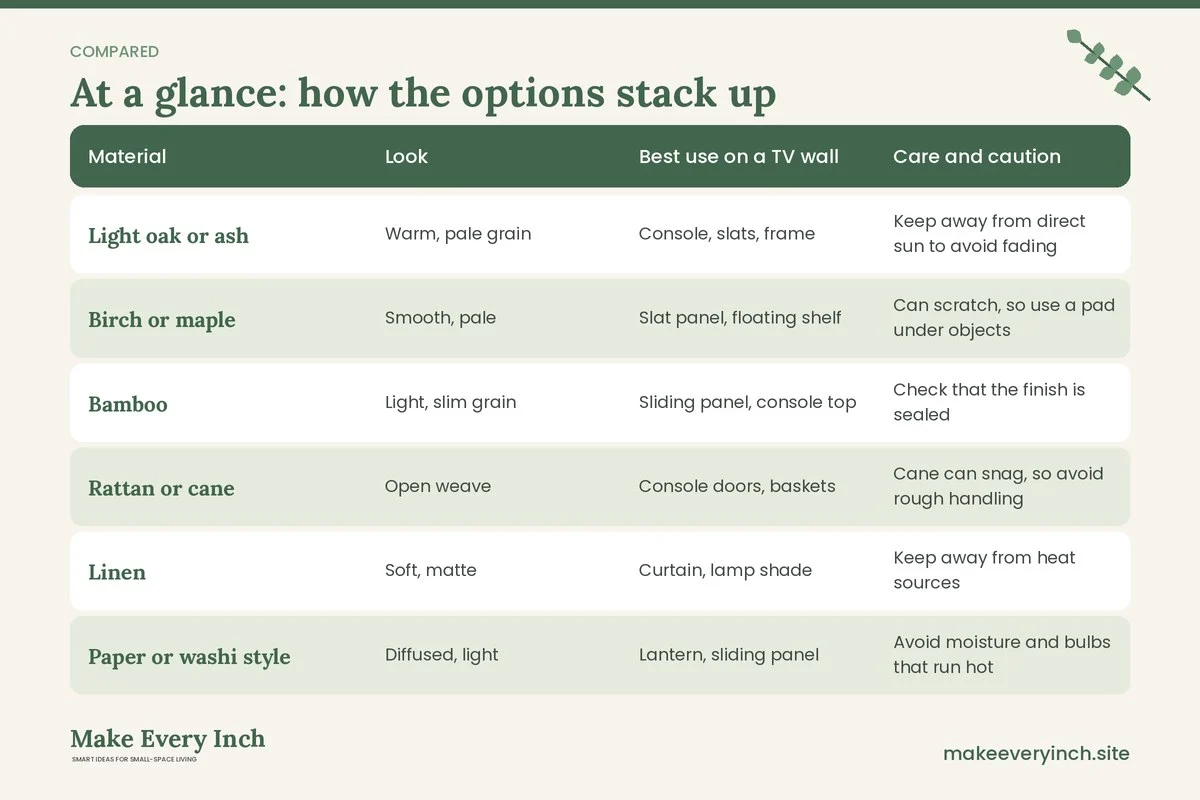
Task: Click the Best use on a TV wall header
Action: 738,156
